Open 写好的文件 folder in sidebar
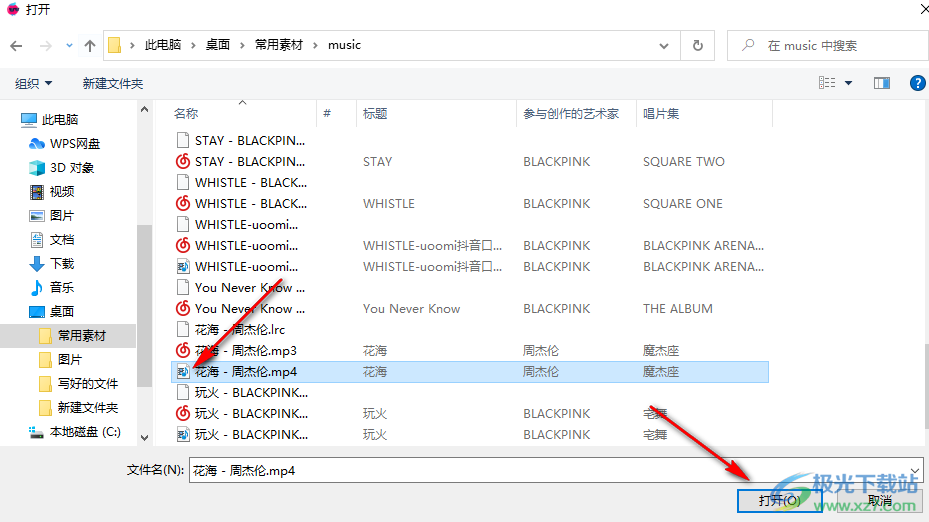929x522 pixels. click(x=78, y=384)
